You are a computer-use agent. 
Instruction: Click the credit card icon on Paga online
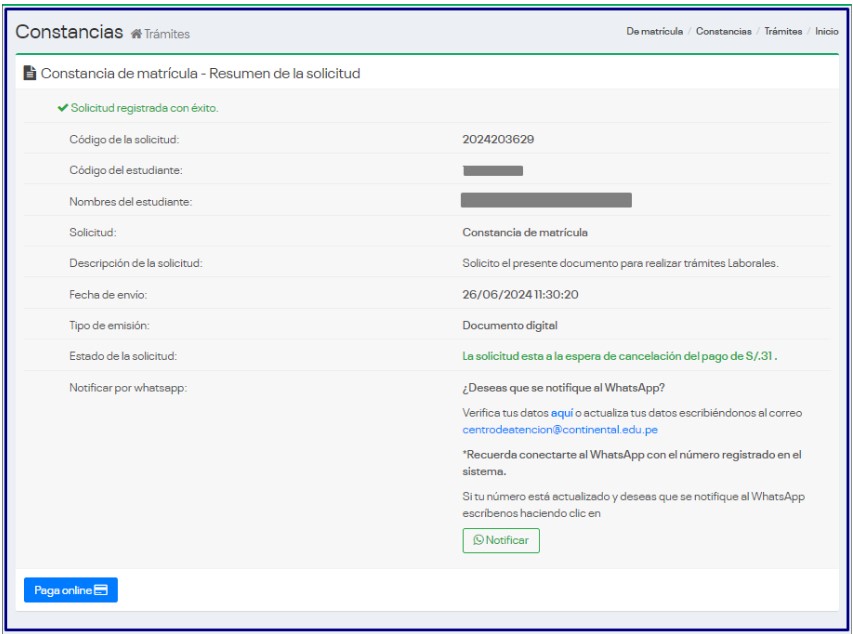pyautogui.click(x=101, y=591)
